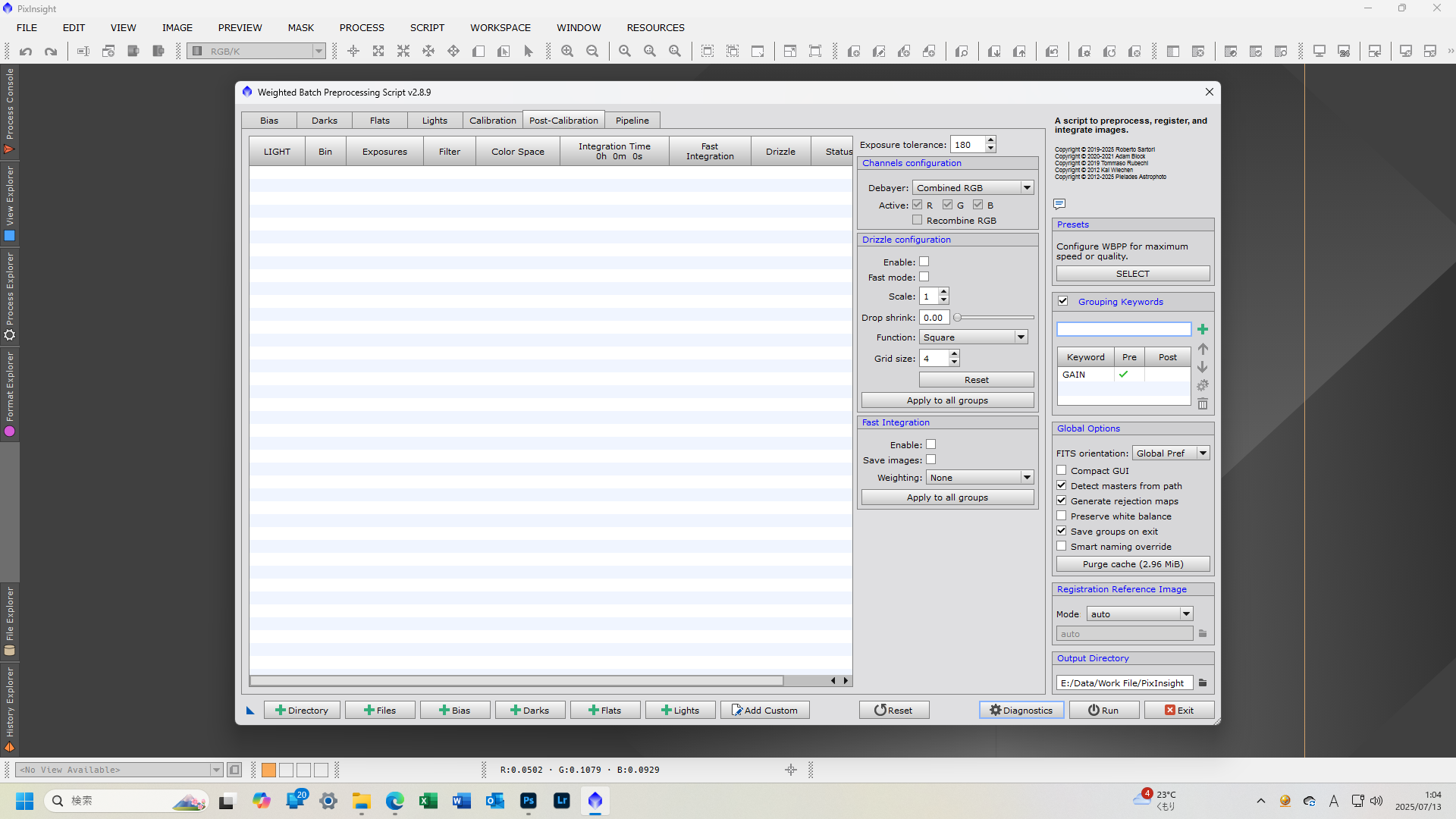
Task: Switch to the Bias tab
Action: tap(269, 120)
